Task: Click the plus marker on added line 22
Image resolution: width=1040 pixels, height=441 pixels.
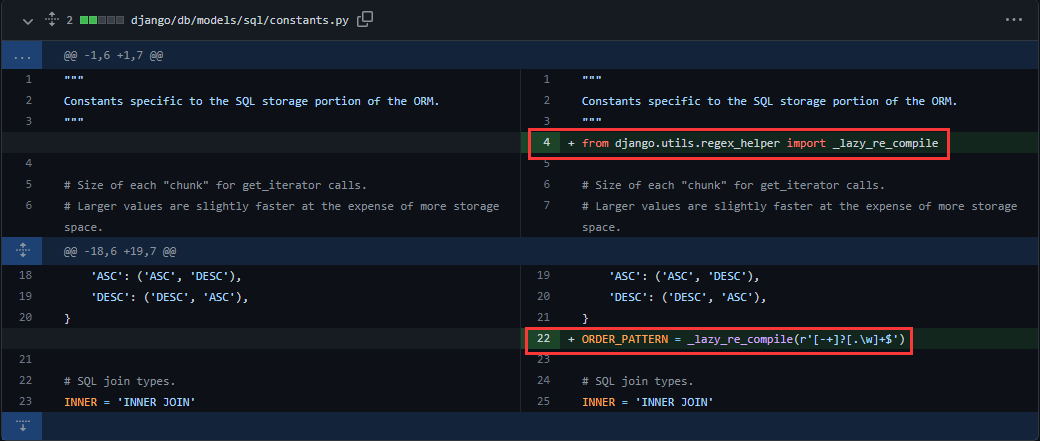Action: [571, 339]
